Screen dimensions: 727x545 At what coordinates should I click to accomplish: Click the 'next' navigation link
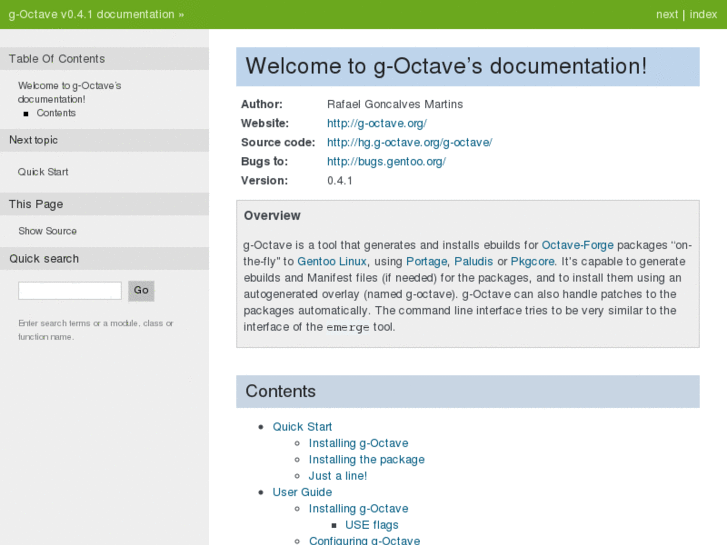pyautogui.click(x=667, y=14)
